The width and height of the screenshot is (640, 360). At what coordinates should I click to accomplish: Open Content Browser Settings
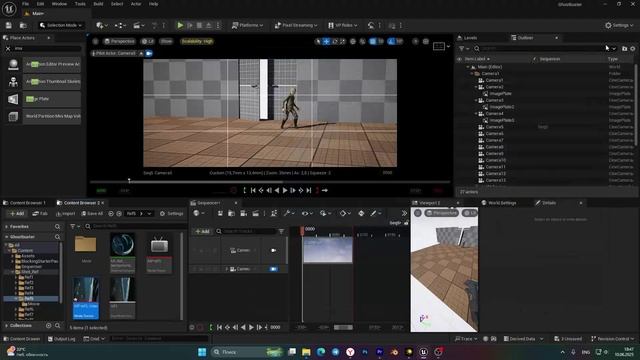pos(171,213)
